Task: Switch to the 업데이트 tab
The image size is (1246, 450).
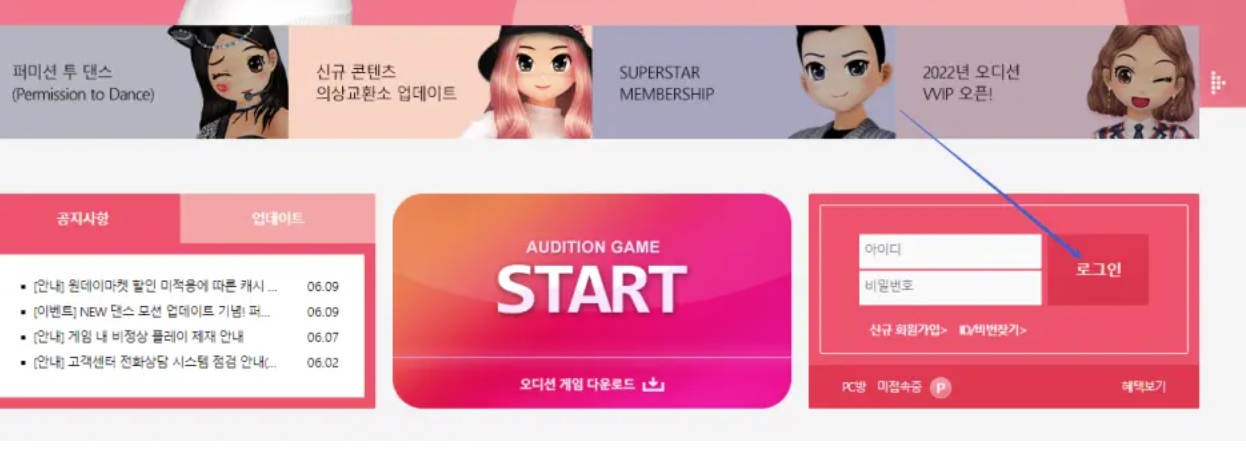Action: pos(278,219)
